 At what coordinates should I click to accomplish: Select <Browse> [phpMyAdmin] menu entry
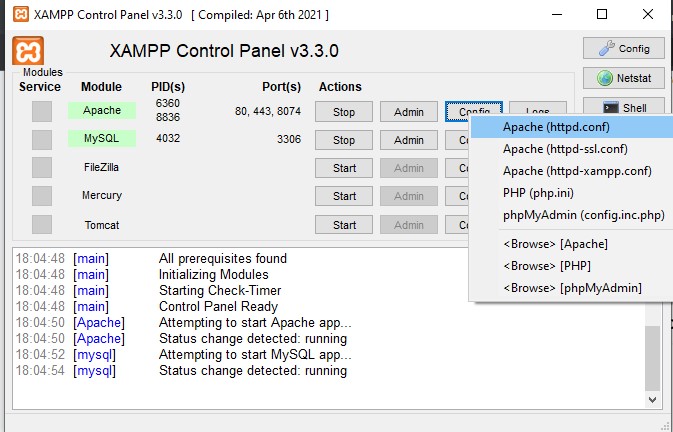click(572, 287)
